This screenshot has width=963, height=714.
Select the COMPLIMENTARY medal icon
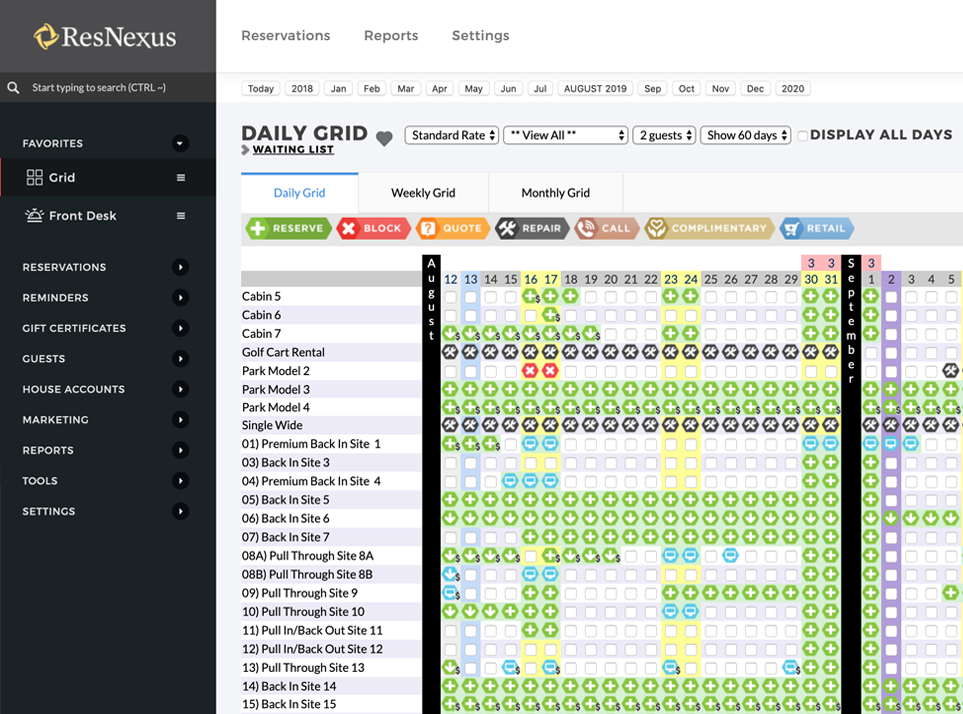(x=657, y=228)
